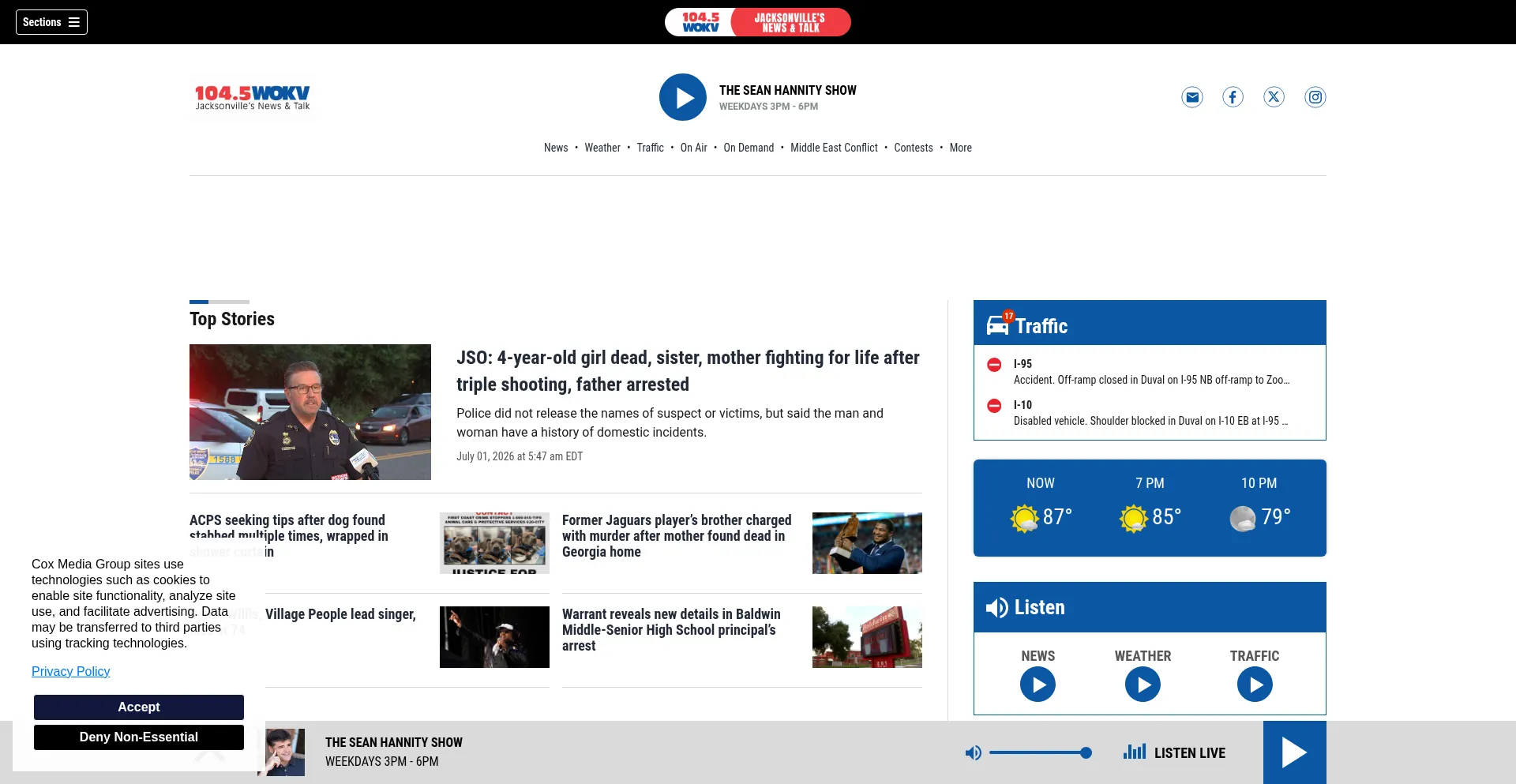Click the I-10 incident red icon
Image resolution: width=1516 pixels, height=784 pixels.
[x=994, y=406]
